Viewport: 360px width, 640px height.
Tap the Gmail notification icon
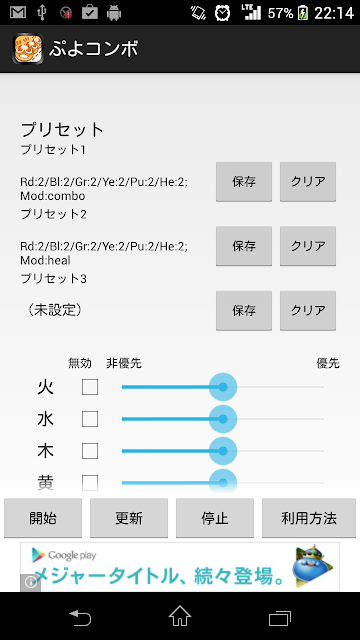[18, 12]
